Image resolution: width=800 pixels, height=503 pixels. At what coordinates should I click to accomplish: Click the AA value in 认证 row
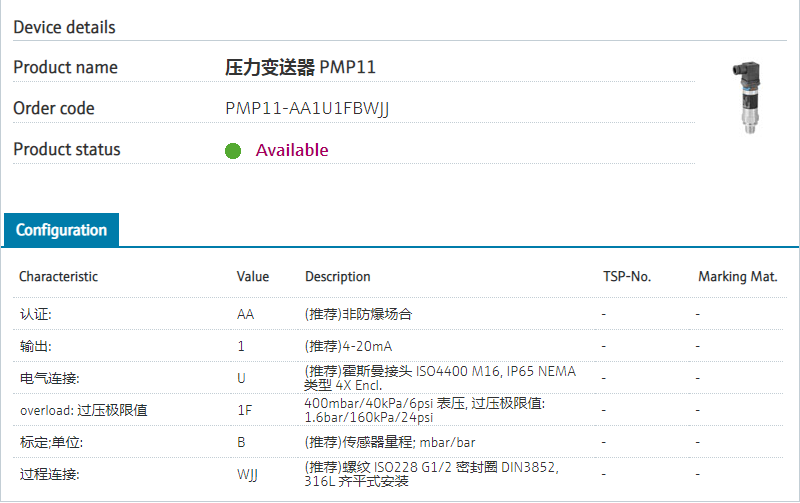pos(245,314)
